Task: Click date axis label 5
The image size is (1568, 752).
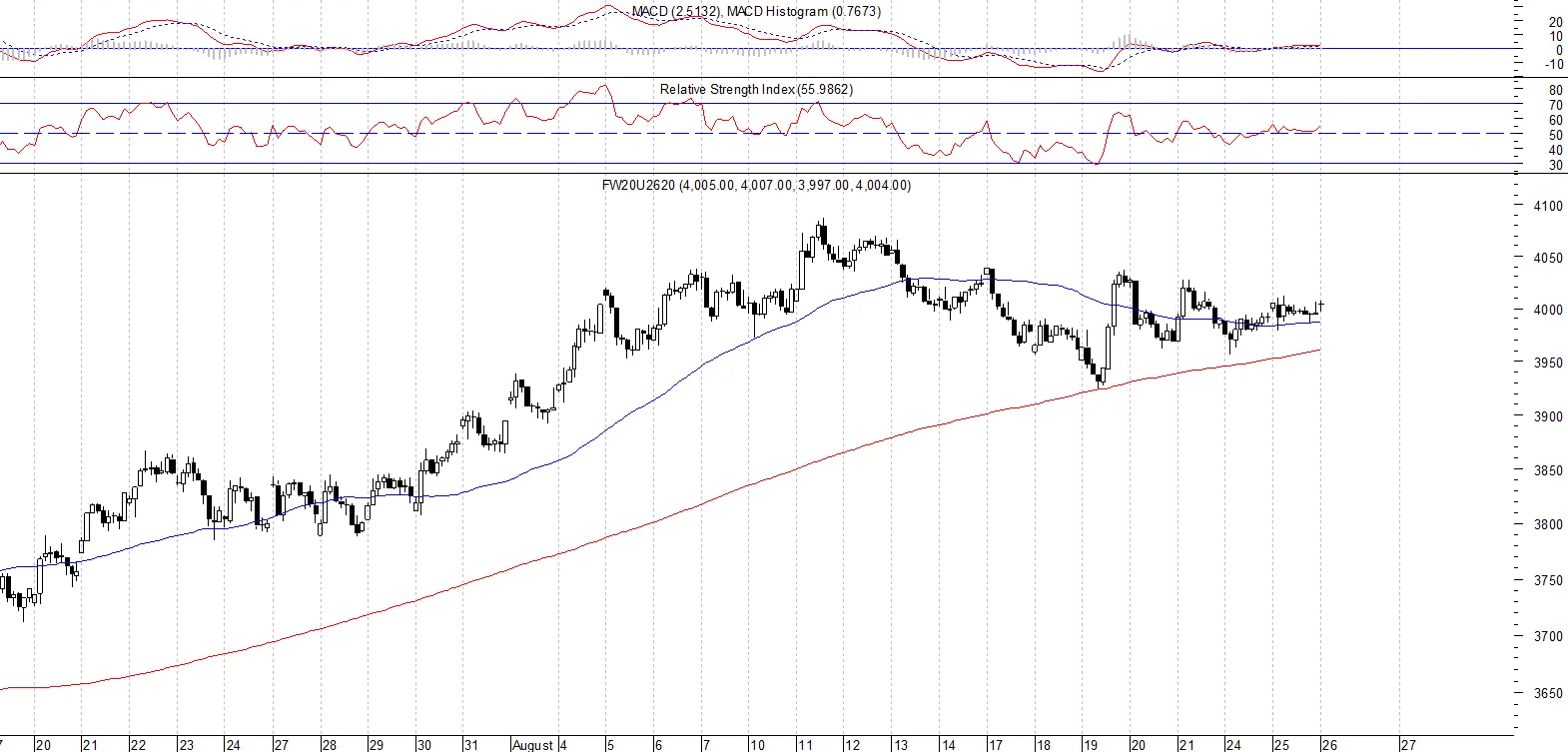Action: click(611, 745)
